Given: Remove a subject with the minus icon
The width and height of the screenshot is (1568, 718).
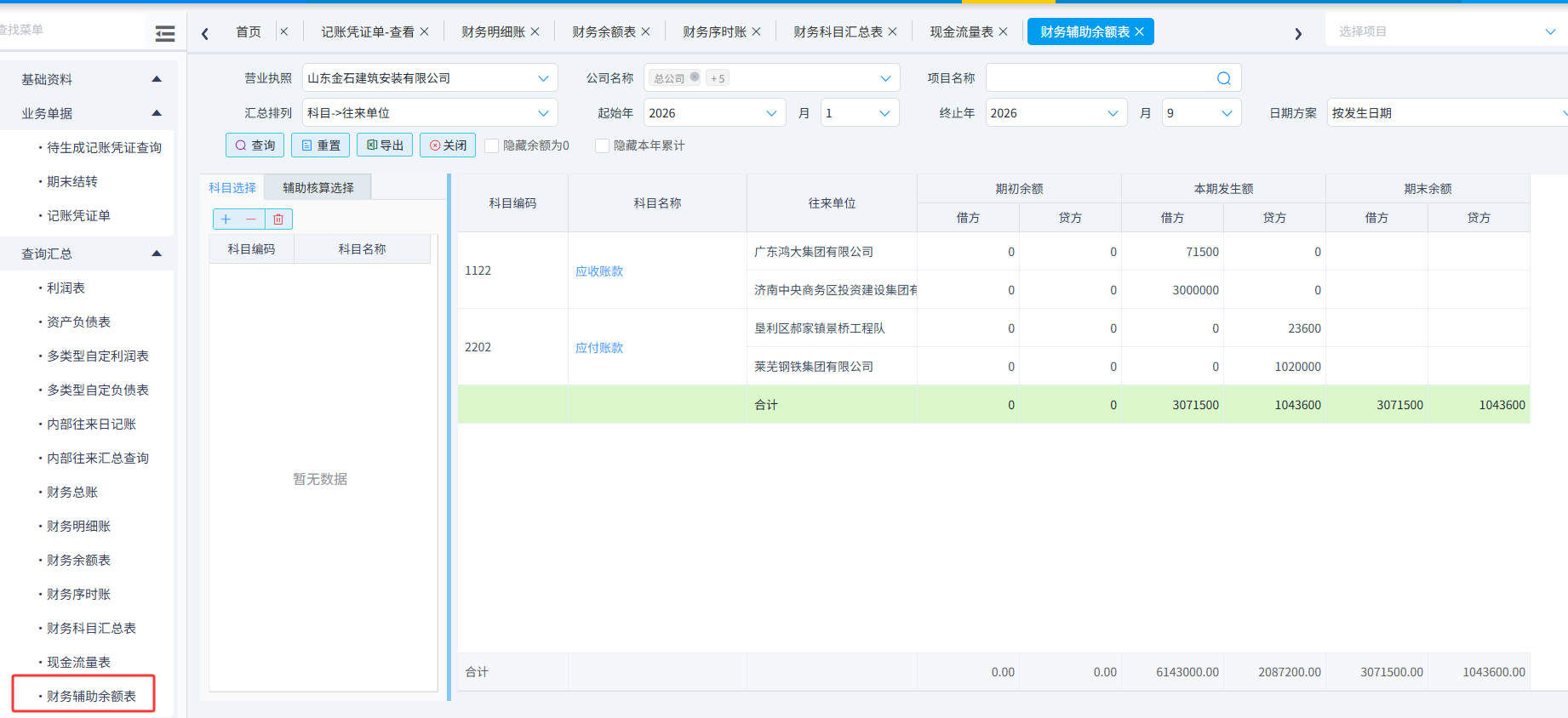Looking at the screenshot, I should point(251,219).
